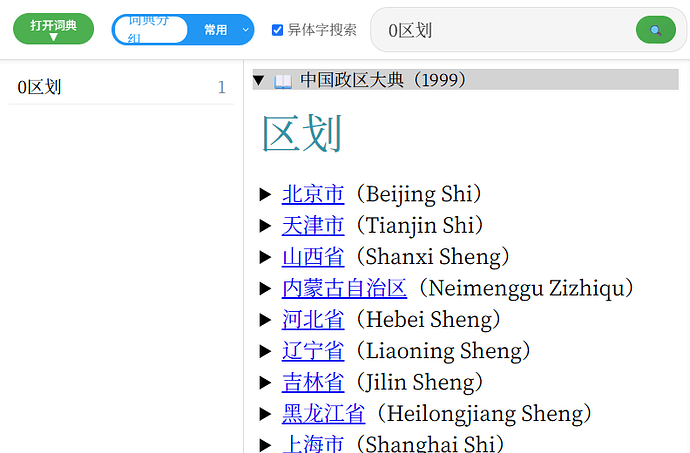This screenshot has width=690, height=453.
Task: Expand the 北京市 entry triangle
Action: (265, 194)
